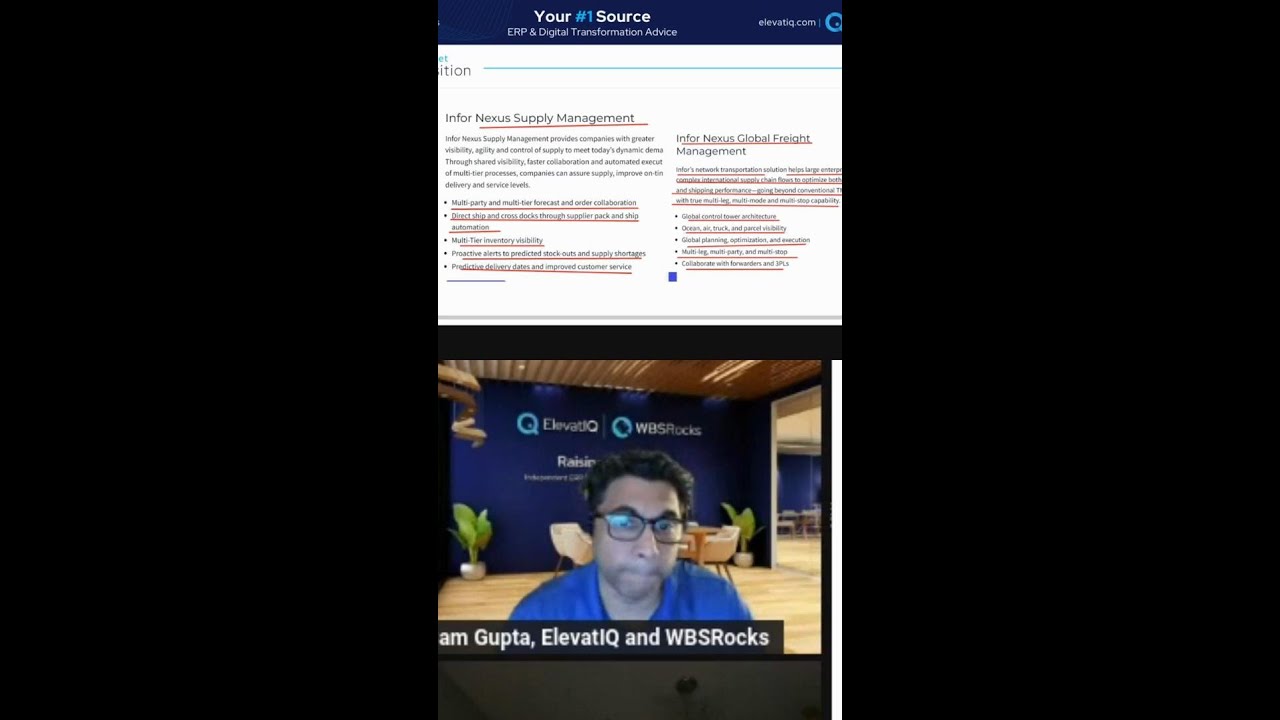Click the ElevatIQ logo icon in banner
Viewport: 1280px width, 720px height.
pos(833,22)
